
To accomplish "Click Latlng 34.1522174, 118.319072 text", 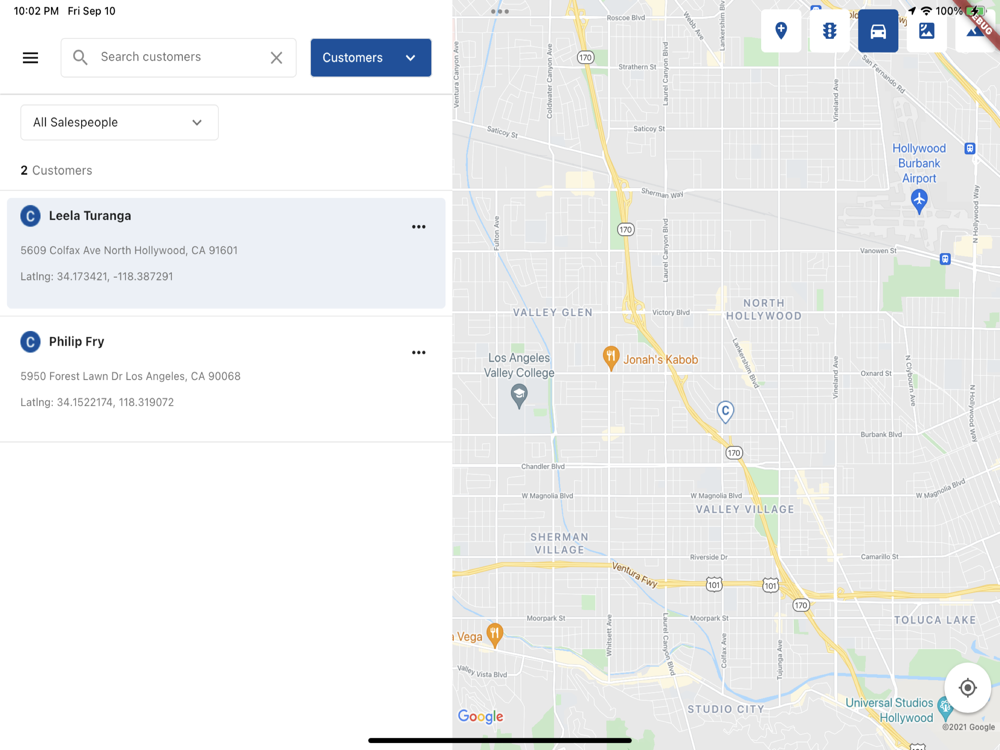I will click(x=97, y=402).
